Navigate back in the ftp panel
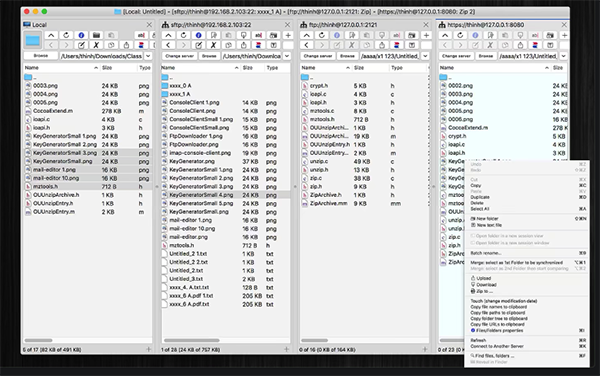Viewport: 600px width, 376px height. (307, 45)
